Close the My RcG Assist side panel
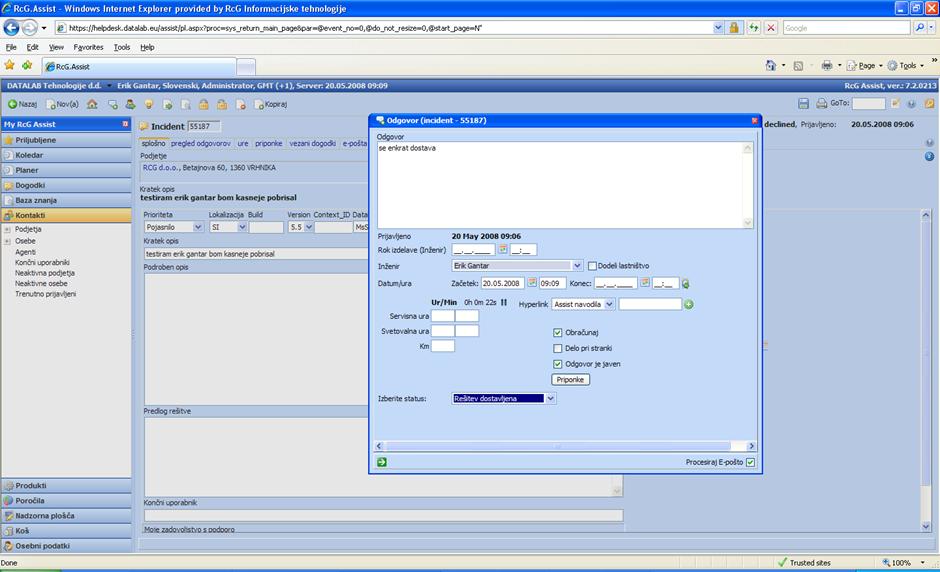Viewport: 940px width, 572px height. 125,124
